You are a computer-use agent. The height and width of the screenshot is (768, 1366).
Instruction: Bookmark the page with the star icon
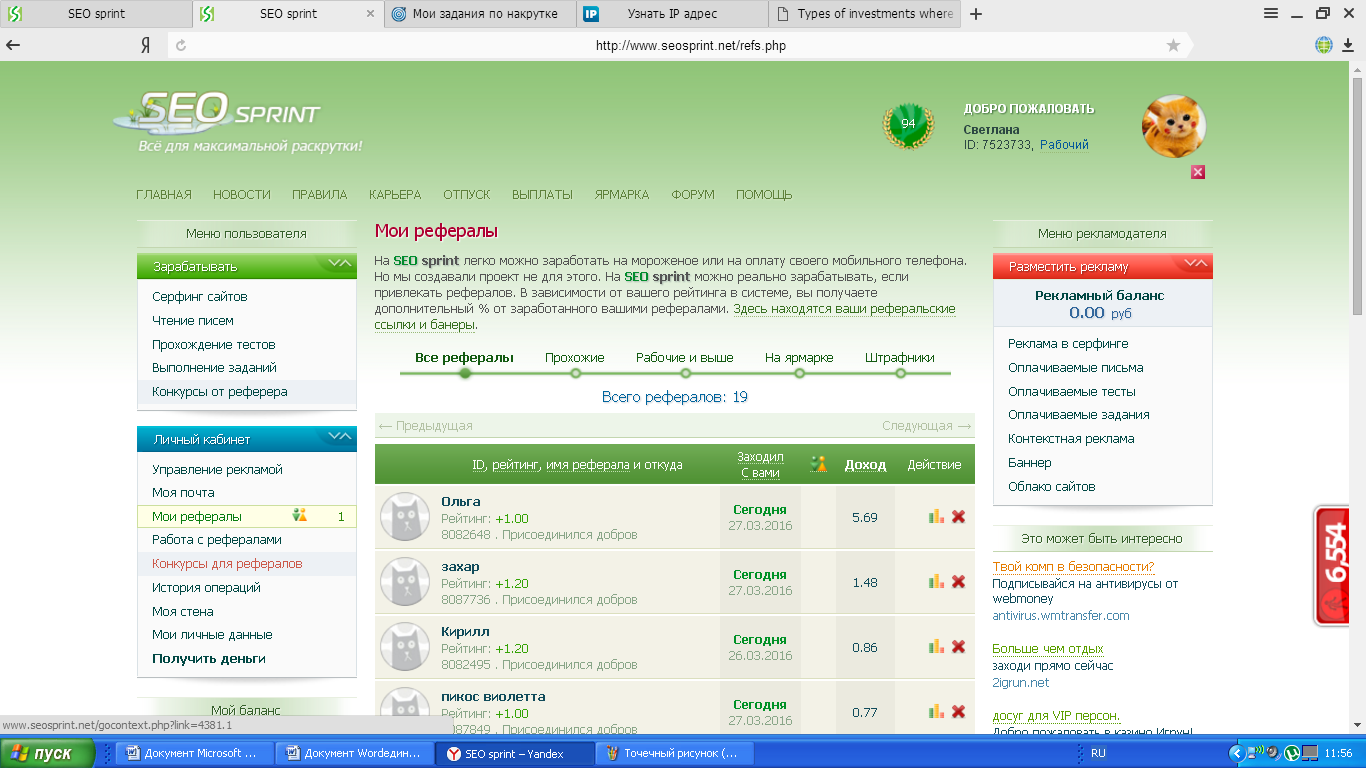1173,45
